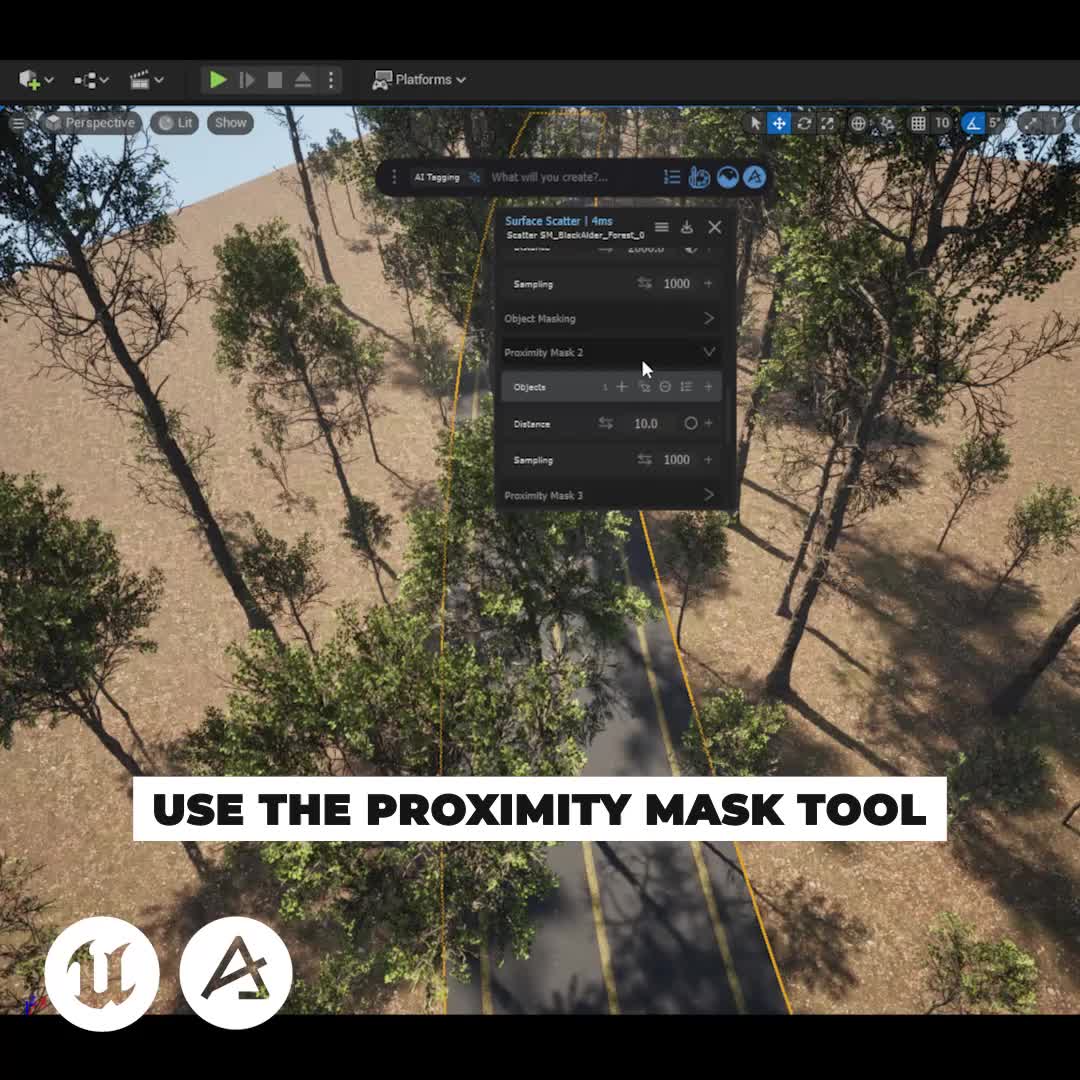Click the eyedropper picker in the Objects row
The width and height of the screenshot is (1080, 1080).
point(646,388)
